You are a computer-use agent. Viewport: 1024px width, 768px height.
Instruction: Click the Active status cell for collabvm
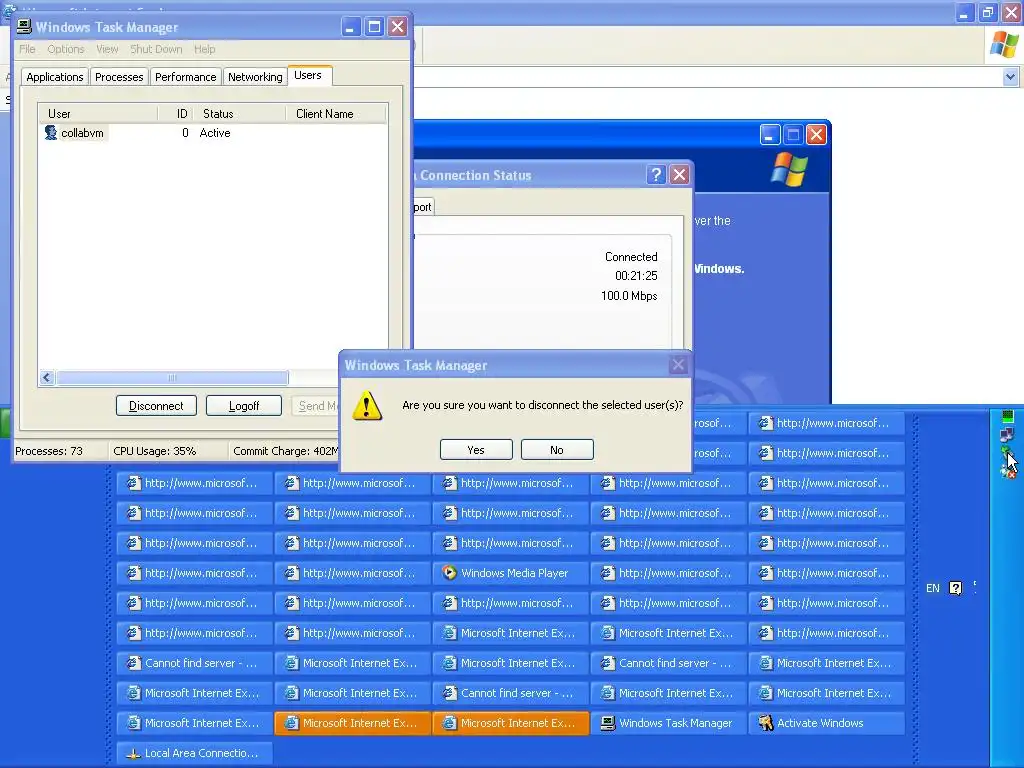[x=215, y=133]
